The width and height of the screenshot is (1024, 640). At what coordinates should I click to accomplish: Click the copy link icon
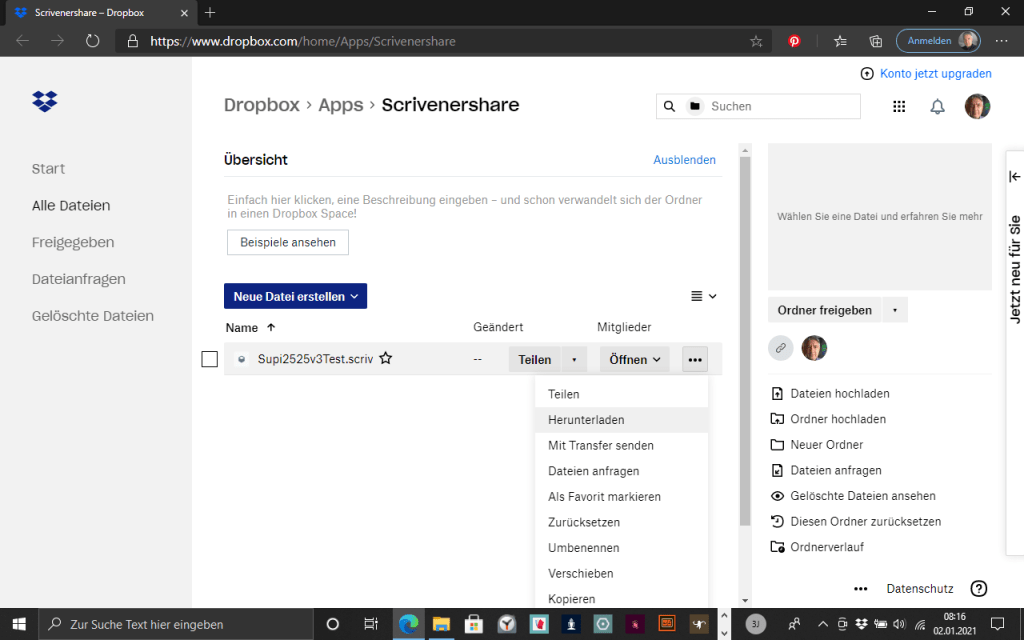(781, 348)
